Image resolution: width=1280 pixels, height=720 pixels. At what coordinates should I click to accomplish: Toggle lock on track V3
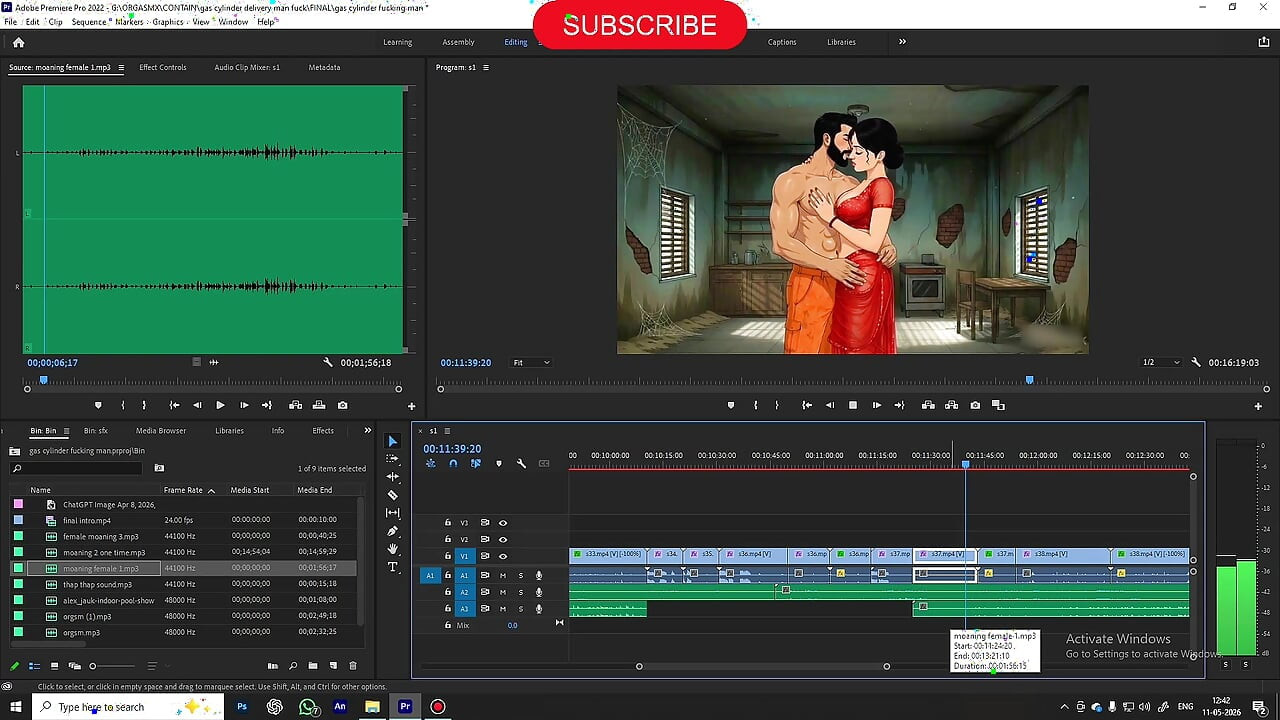448,523
